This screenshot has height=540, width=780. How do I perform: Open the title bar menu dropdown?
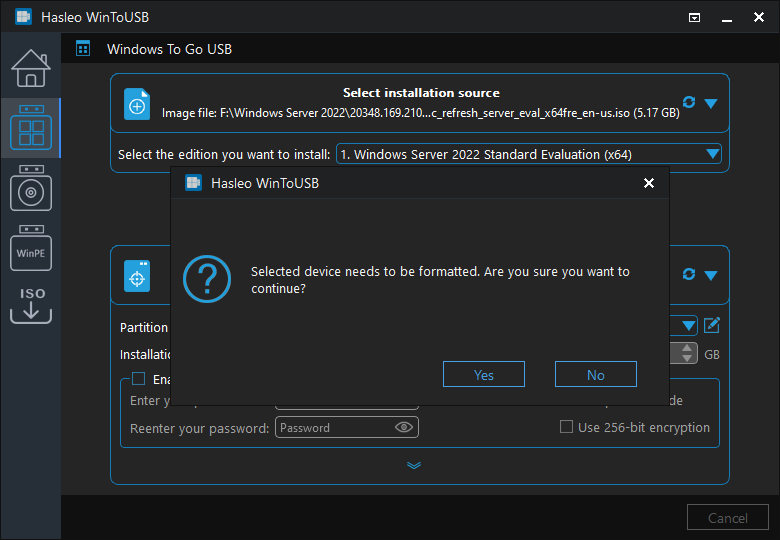(x=695, y=18)
